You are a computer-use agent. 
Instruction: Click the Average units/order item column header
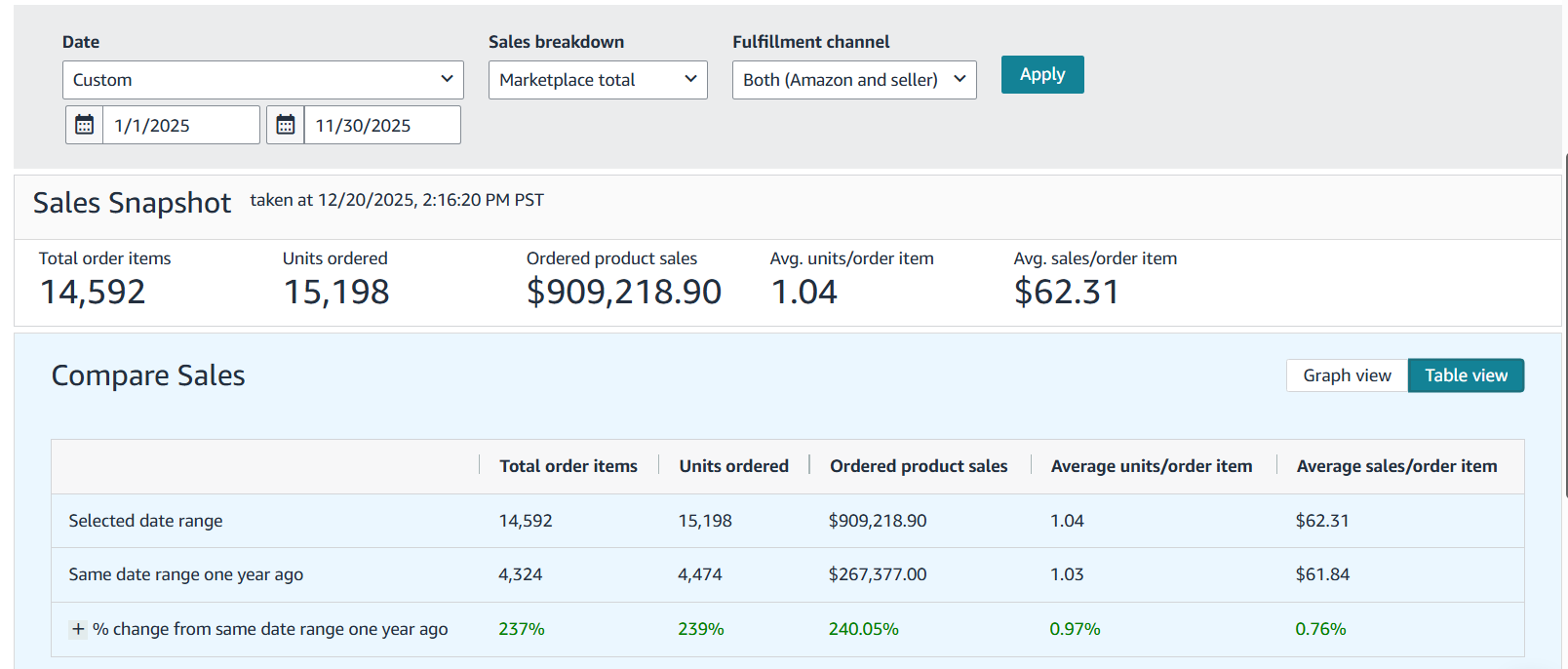[x=1151, y=466]
